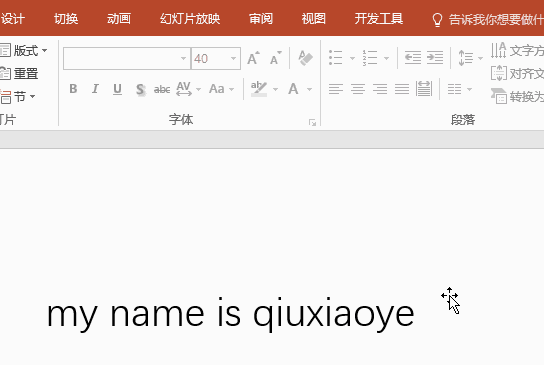Viewport: 544px width, 365px height.
Task: Click the 重置 slide button
Action: click(19, 74)
